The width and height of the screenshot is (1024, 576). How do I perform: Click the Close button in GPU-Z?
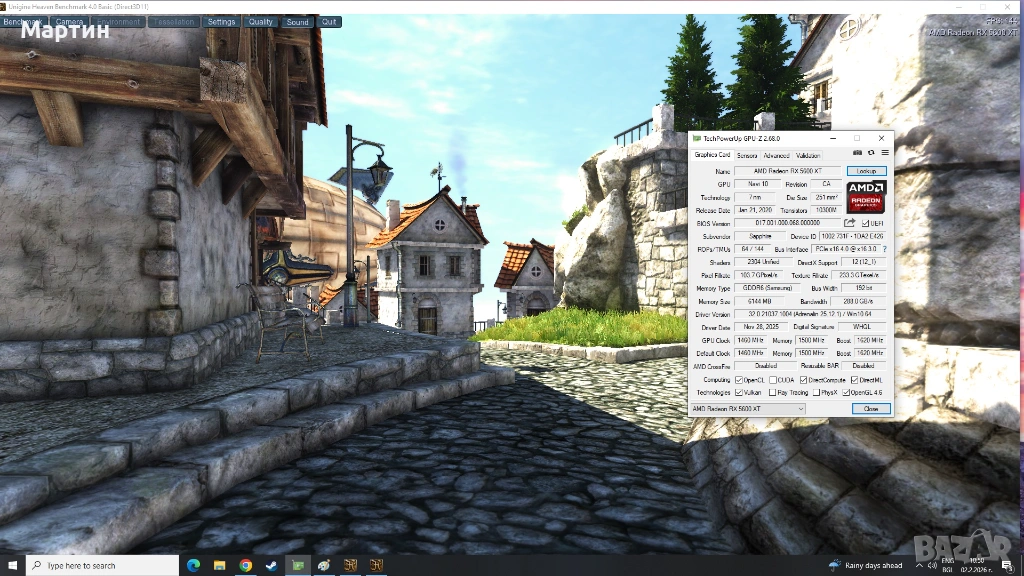870,409
